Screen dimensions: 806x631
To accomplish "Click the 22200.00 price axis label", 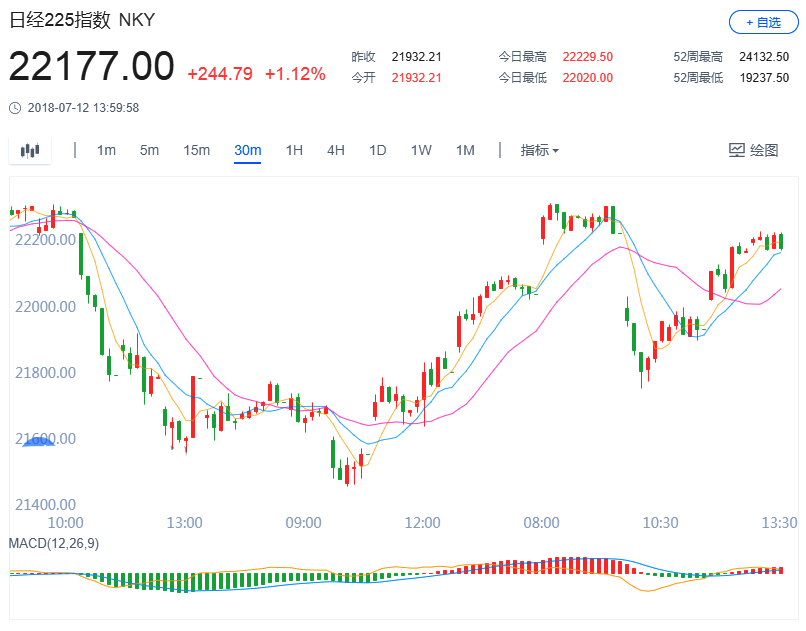I will pos(45,239).
